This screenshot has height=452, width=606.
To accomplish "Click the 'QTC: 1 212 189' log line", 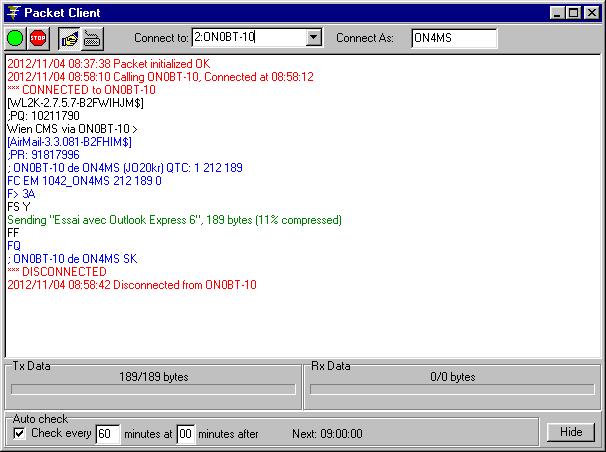I will (125, 168).
